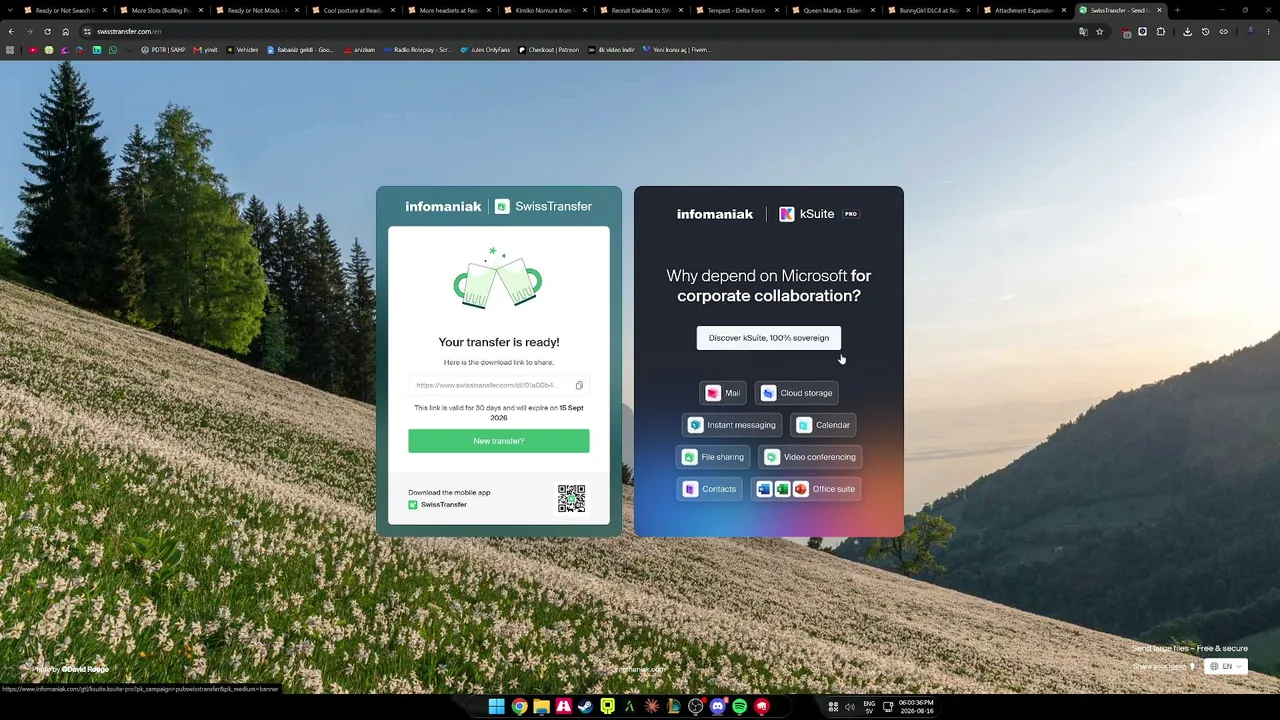
Task: Switch to the Attachment Expansion tab
Action: [1024, 10]
